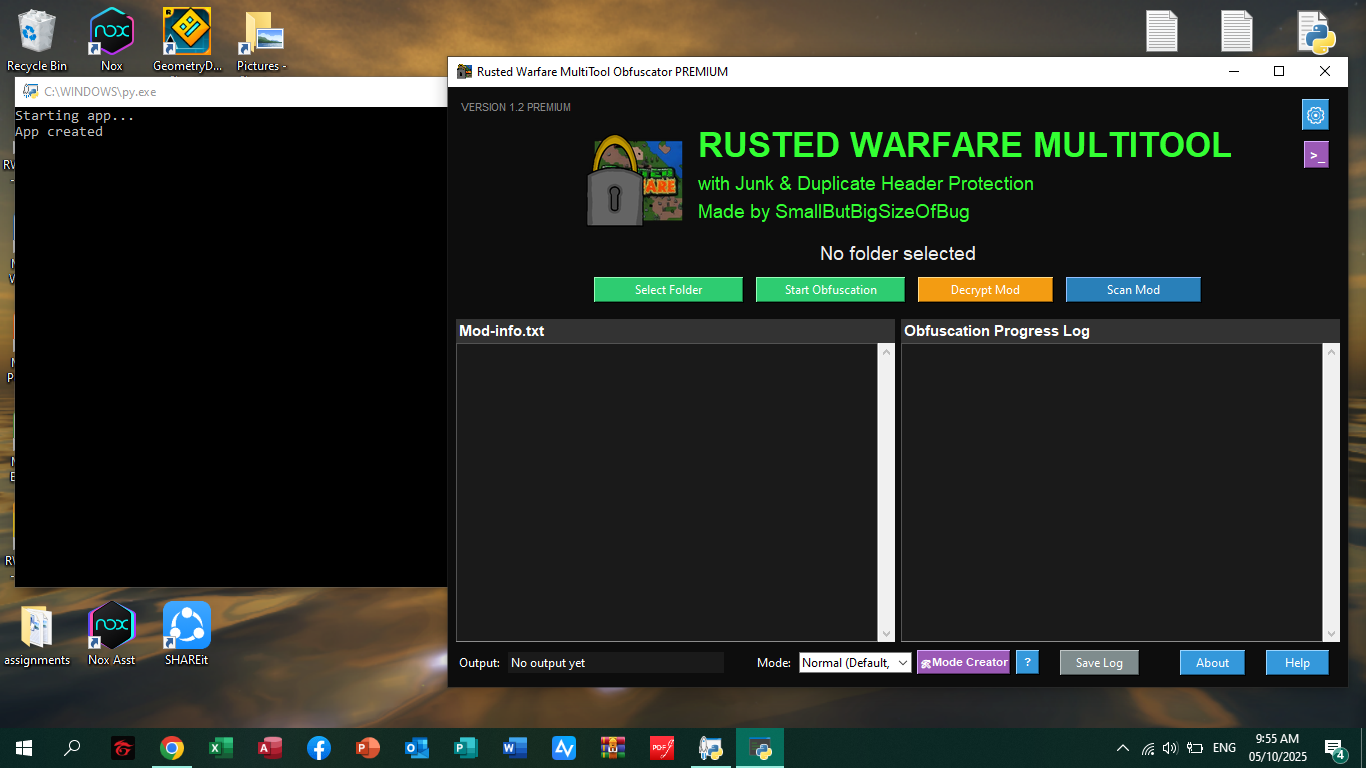Switch to the active Python window taskbar icon

pos(760,748)
